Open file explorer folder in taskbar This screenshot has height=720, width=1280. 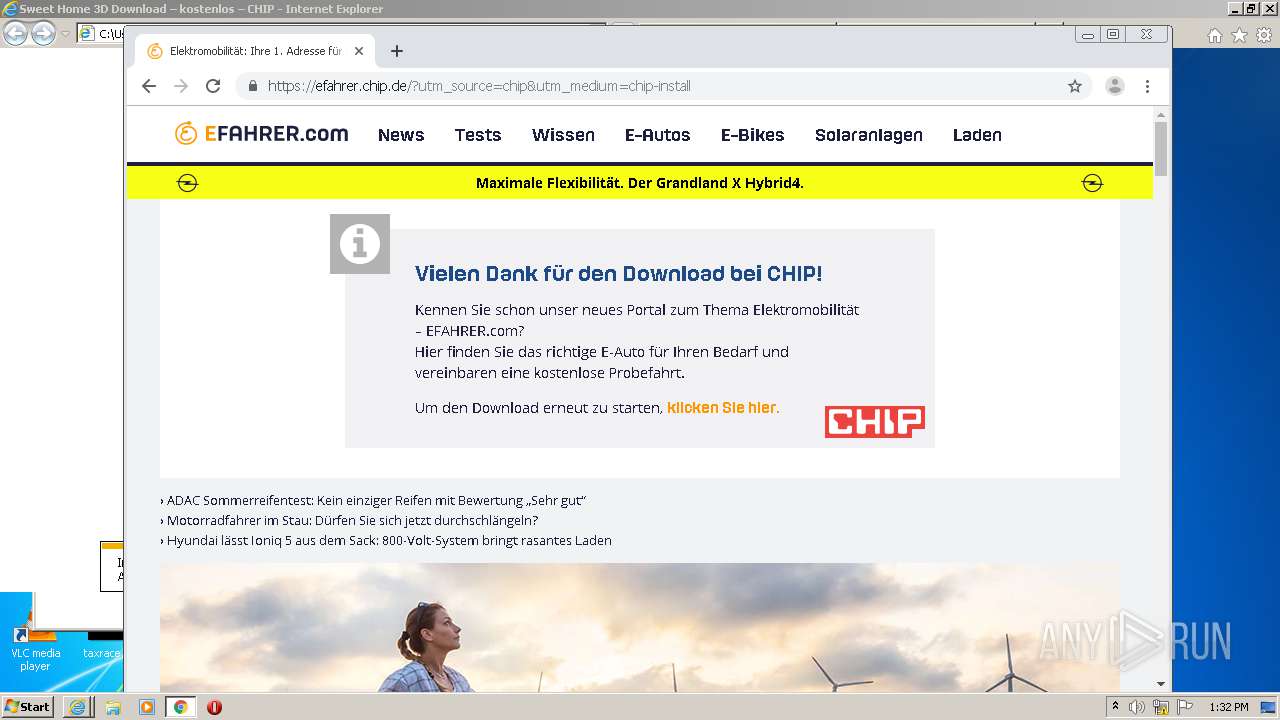click(x=112, y=707)
